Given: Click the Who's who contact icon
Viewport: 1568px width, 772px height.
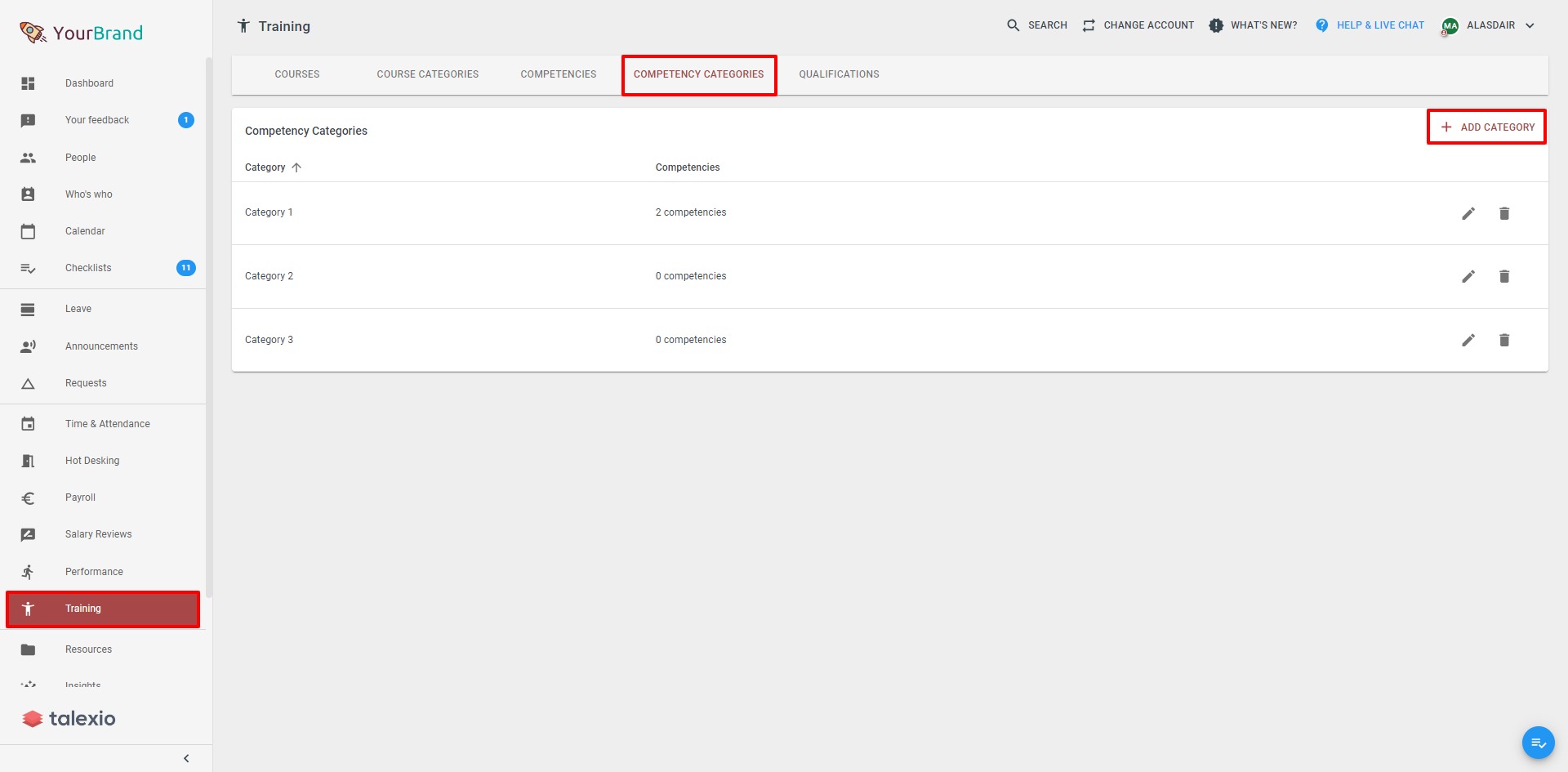Looking at the screenshot, I should click(28, 194).
